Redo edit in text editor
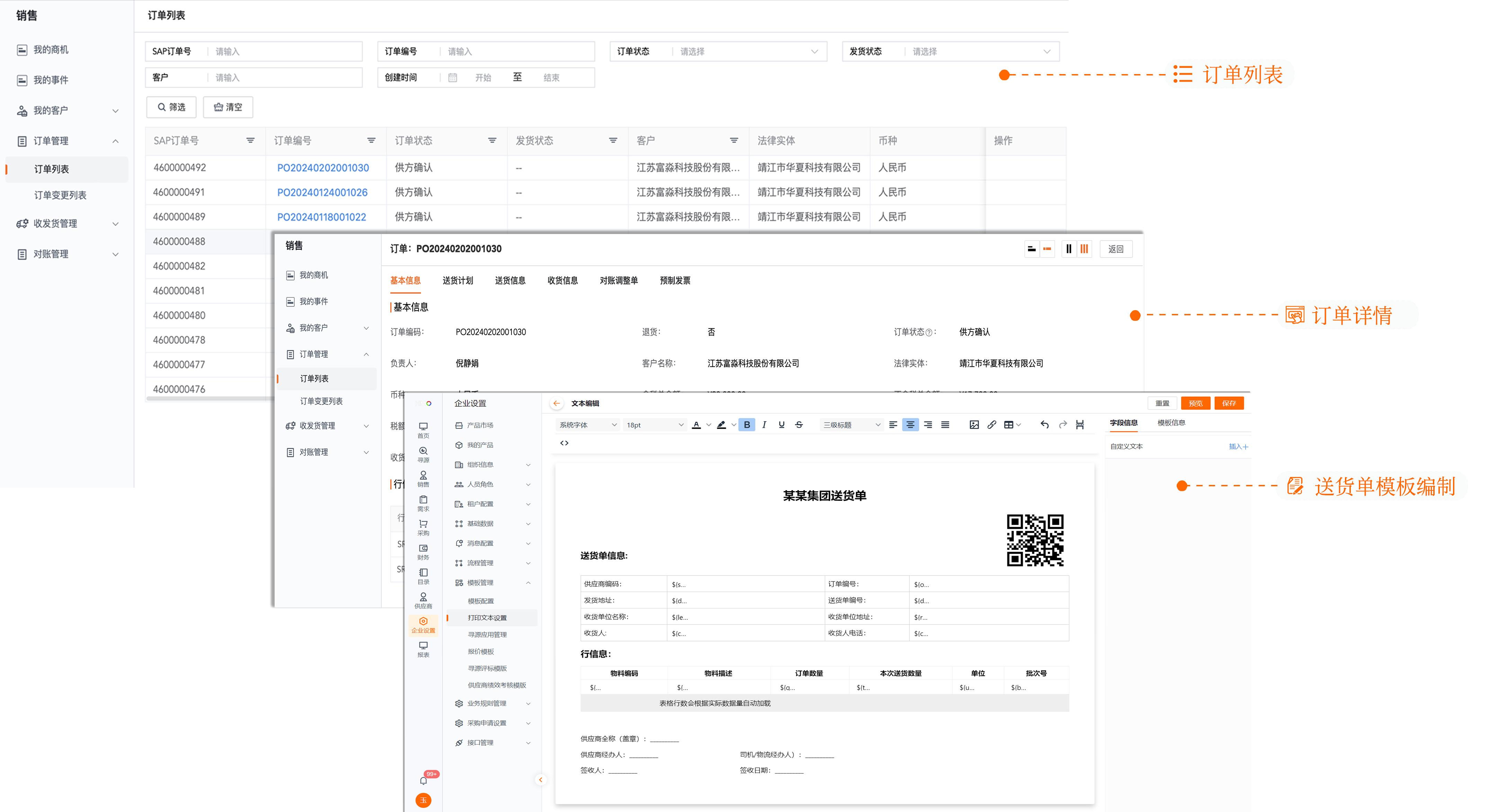Viewport: 1489px width, 812px height. pyautogui.click(x=1062, y=425)
